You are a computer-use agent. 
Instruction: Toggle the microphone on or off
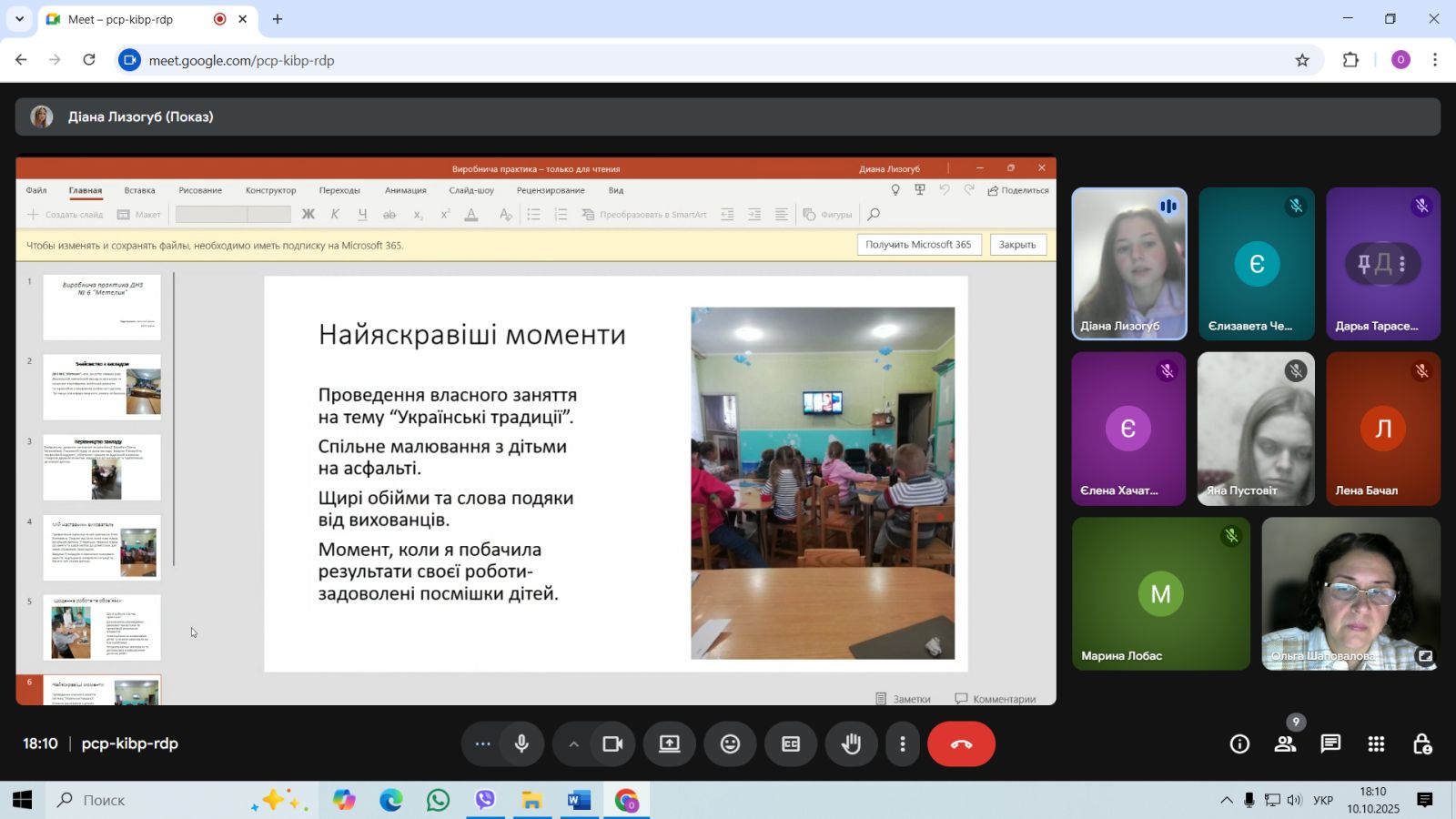(521, 744)
